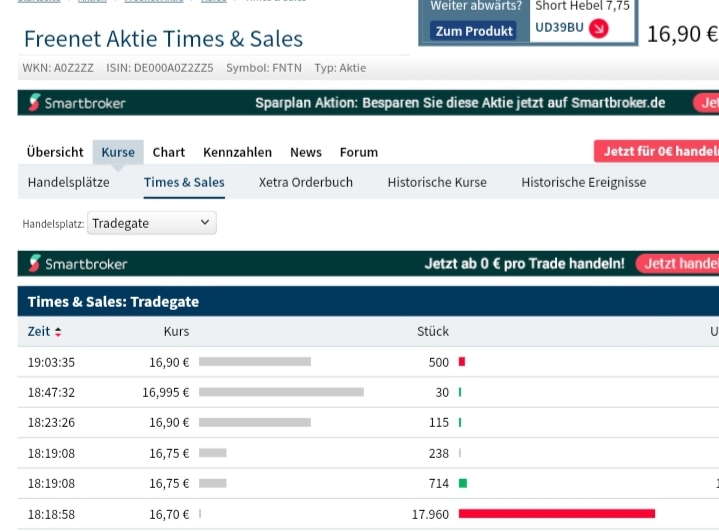Open the Handelsplätze link

pyautogui.click(x=69, y=182)
